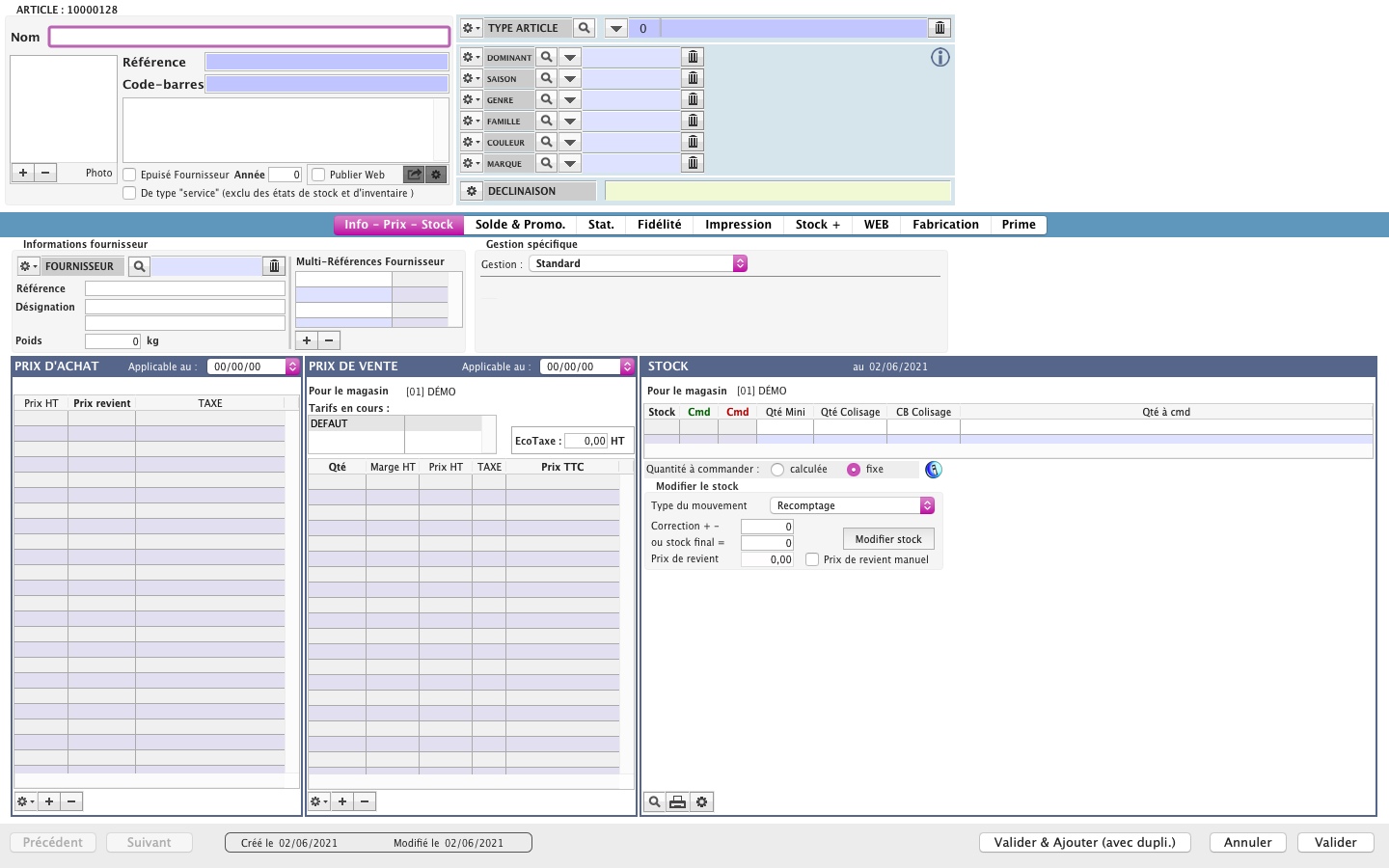Image resolution: width=1389 pixels, height=868 pixels.
Task: Click into the Nom text field
Action: coord(250,37)
